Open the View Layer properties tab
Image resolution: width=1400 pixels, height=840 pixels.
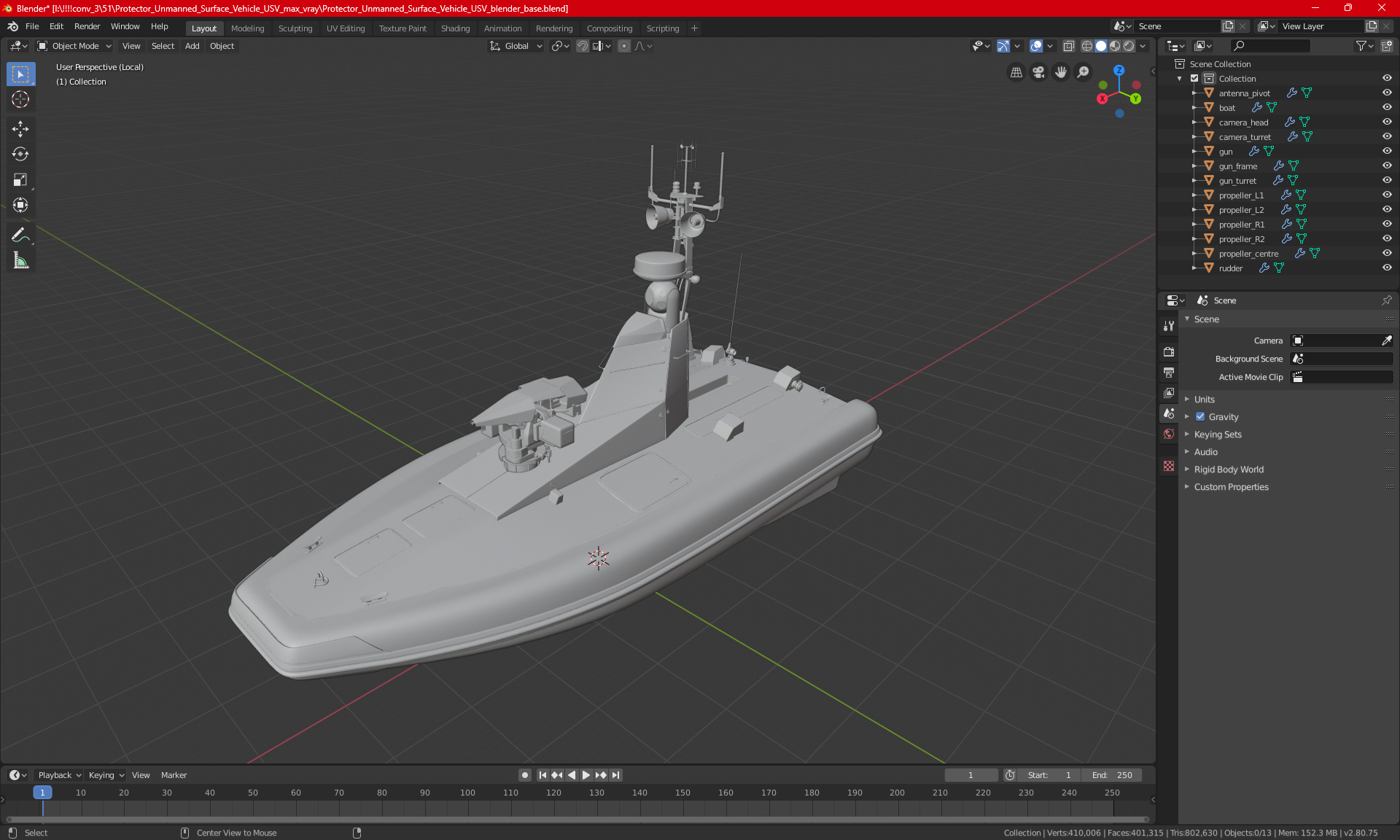(x=1169, y=392)
